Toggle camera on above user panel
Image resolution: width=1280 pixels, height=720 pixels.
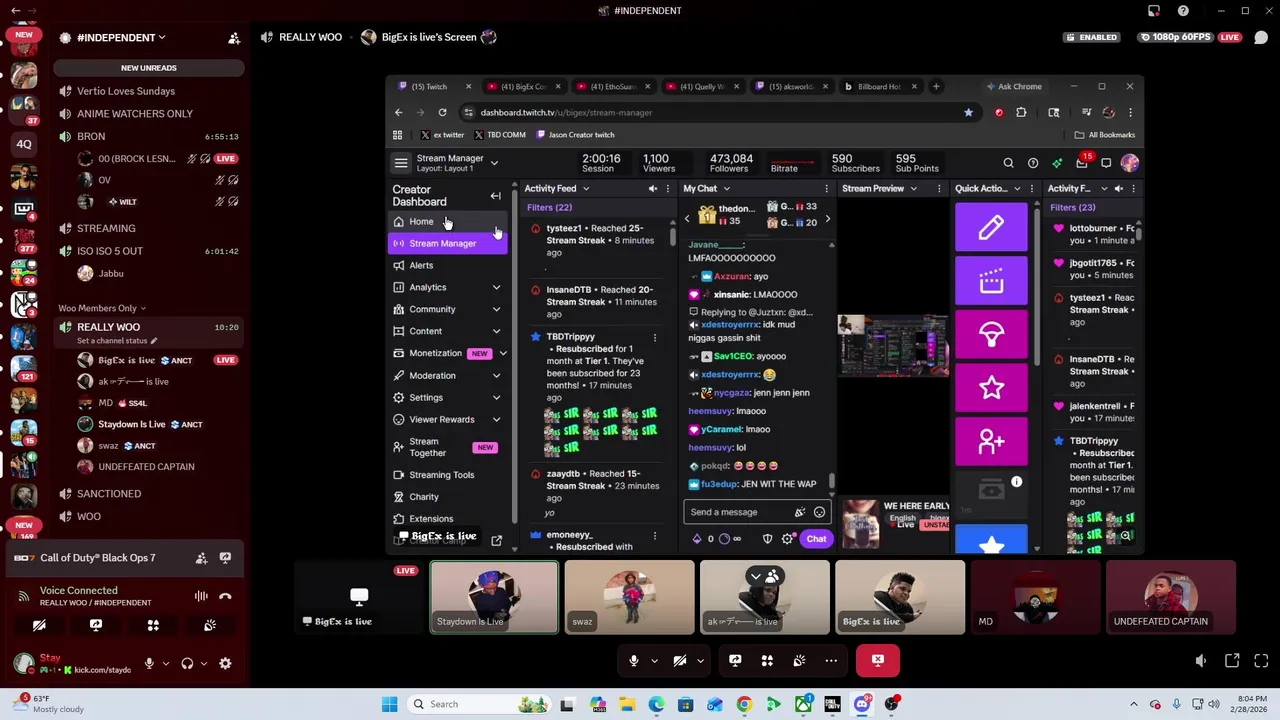pos(39,625)
